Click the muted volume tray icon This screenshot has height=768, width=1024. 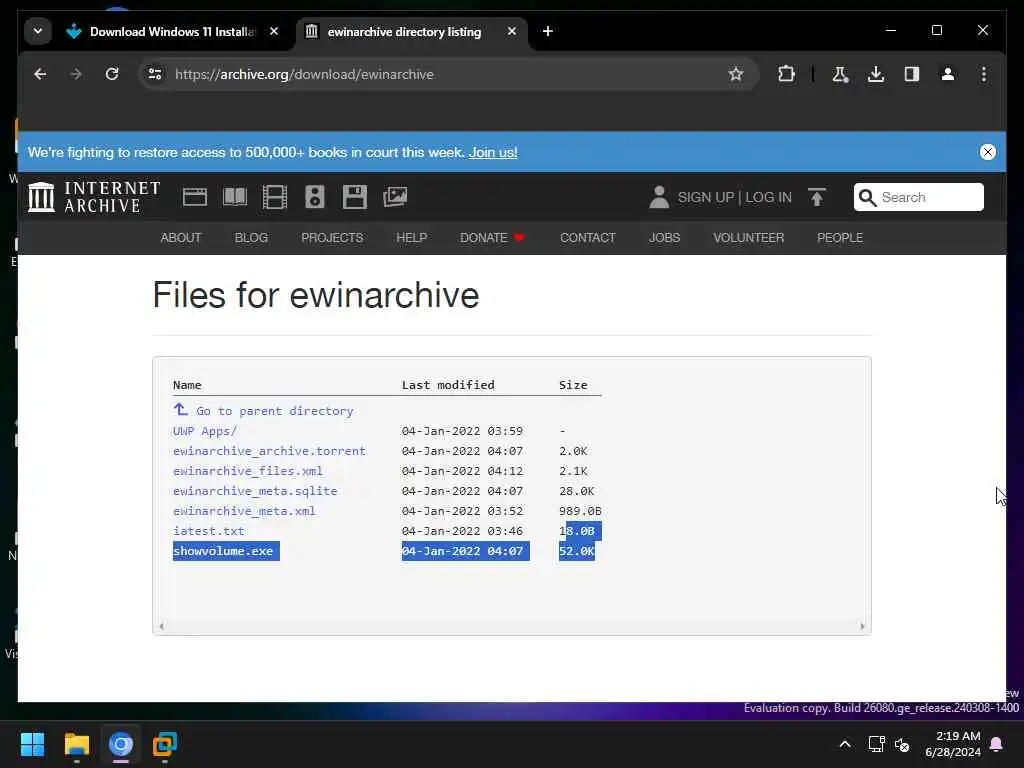[x=902, y=744]
